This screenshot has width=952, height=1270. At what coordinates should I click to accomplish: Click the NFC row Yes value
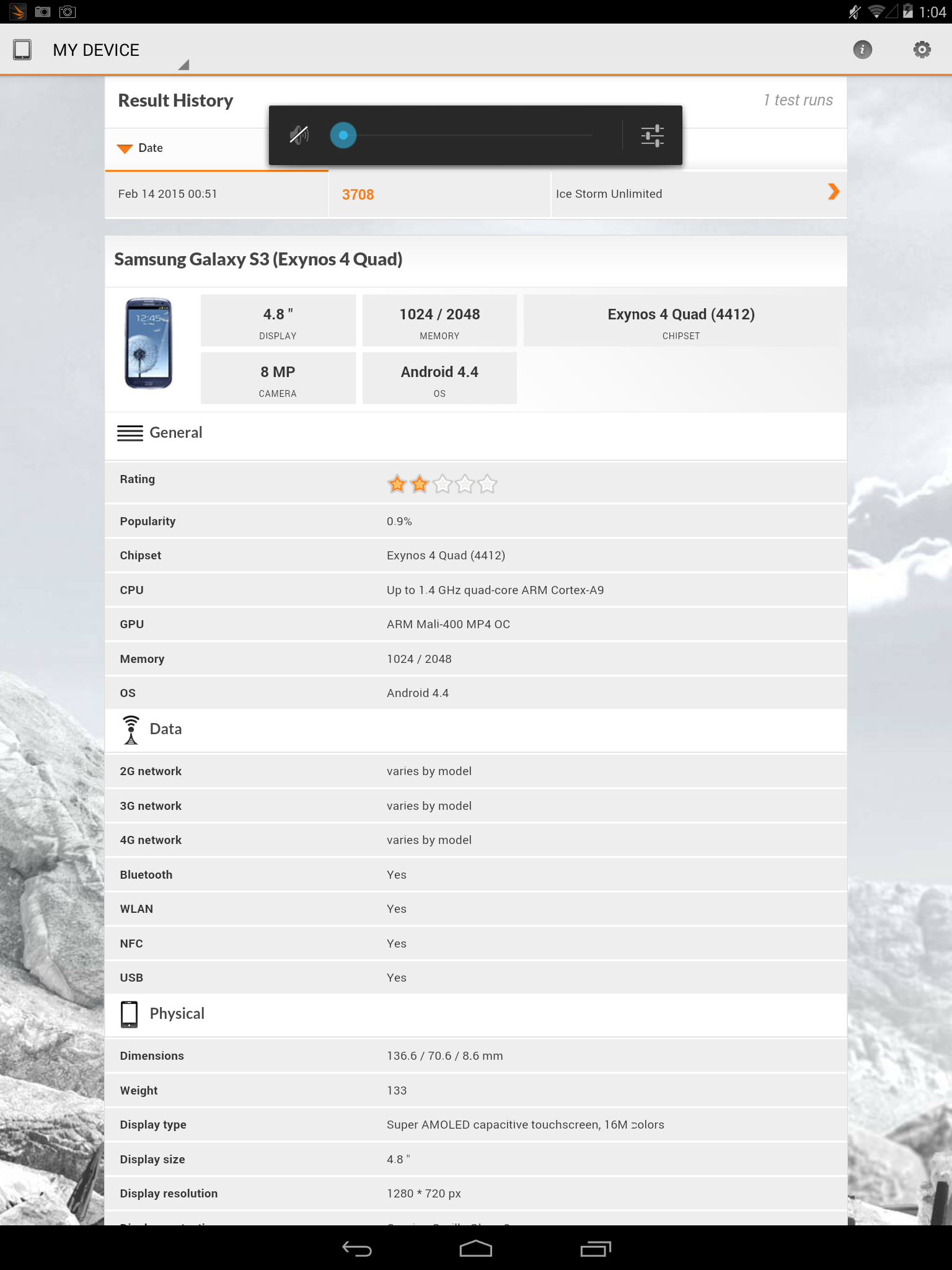click(x=397, y=944)
